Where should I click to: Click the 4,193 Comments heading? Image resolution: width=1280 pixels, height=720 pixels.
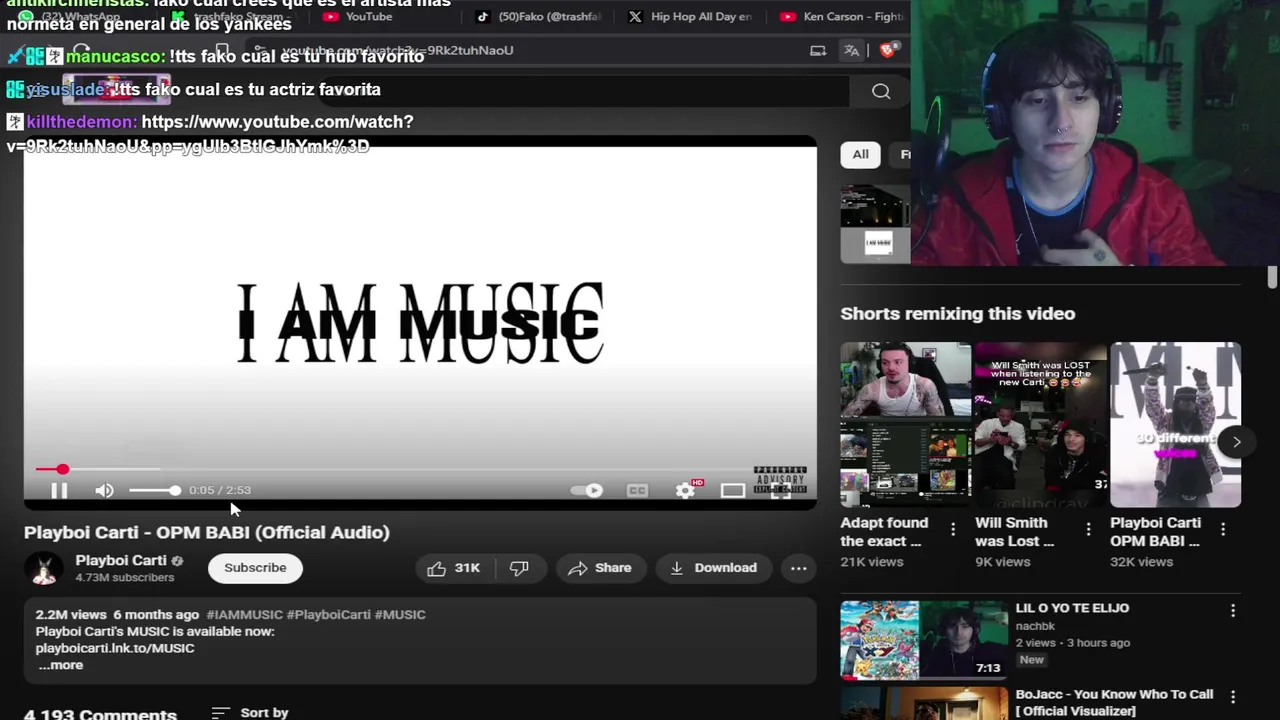pos(100,714)
